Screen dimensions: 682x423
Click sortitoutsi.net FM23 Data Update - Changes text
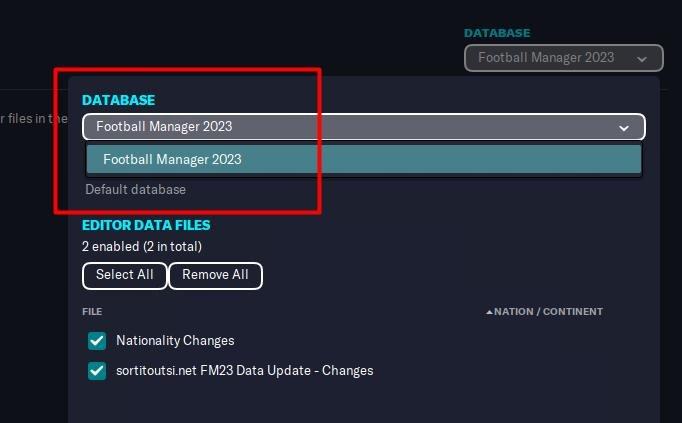[244, 371]
